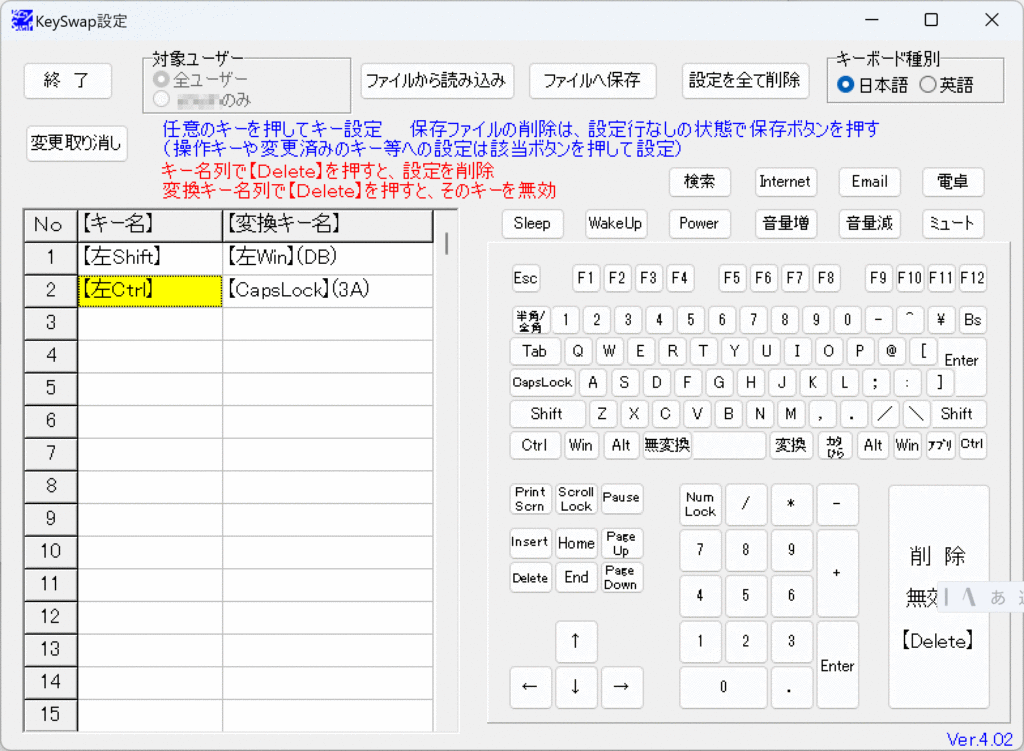Image resolution: width=1024 pixels, height=751 pixels.
Task: Click the right arrow key button
Action: click(x=621, y=687)
